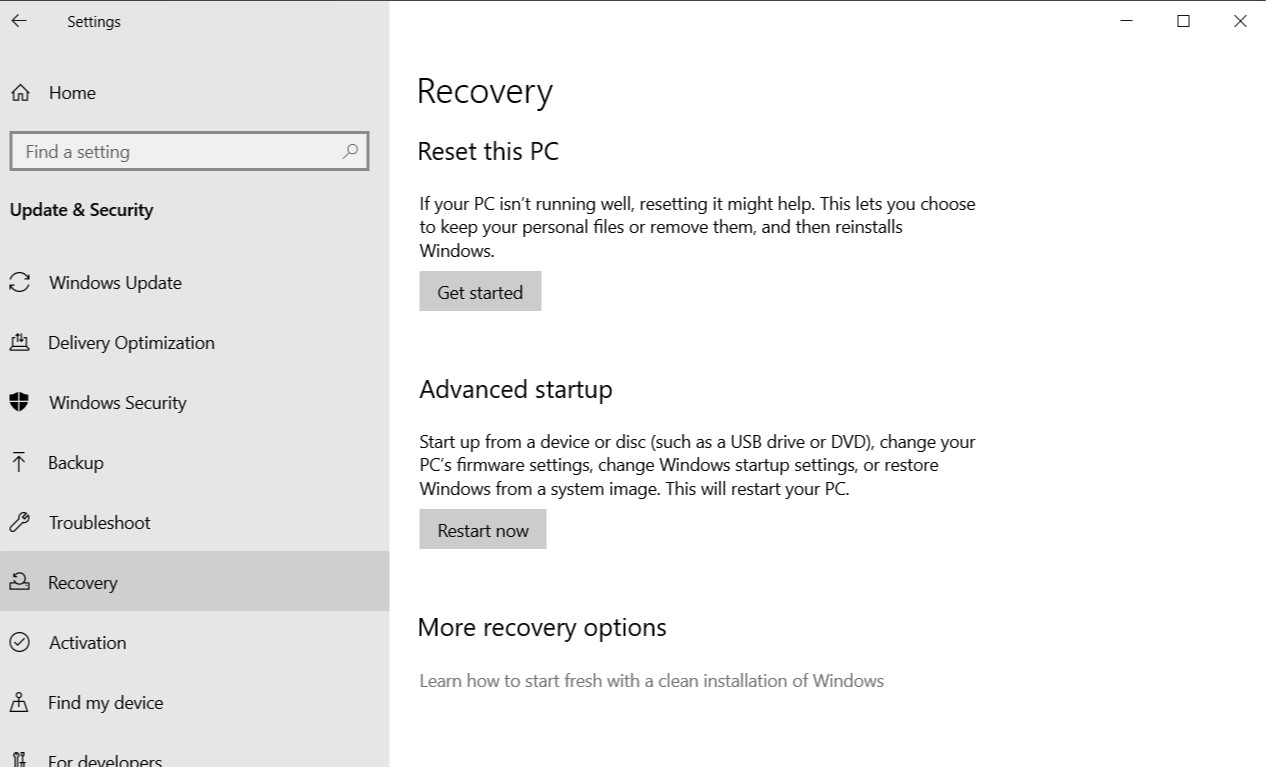Click the Reset this PC heading
The image size is (1266, 767).
pos(488,152)
